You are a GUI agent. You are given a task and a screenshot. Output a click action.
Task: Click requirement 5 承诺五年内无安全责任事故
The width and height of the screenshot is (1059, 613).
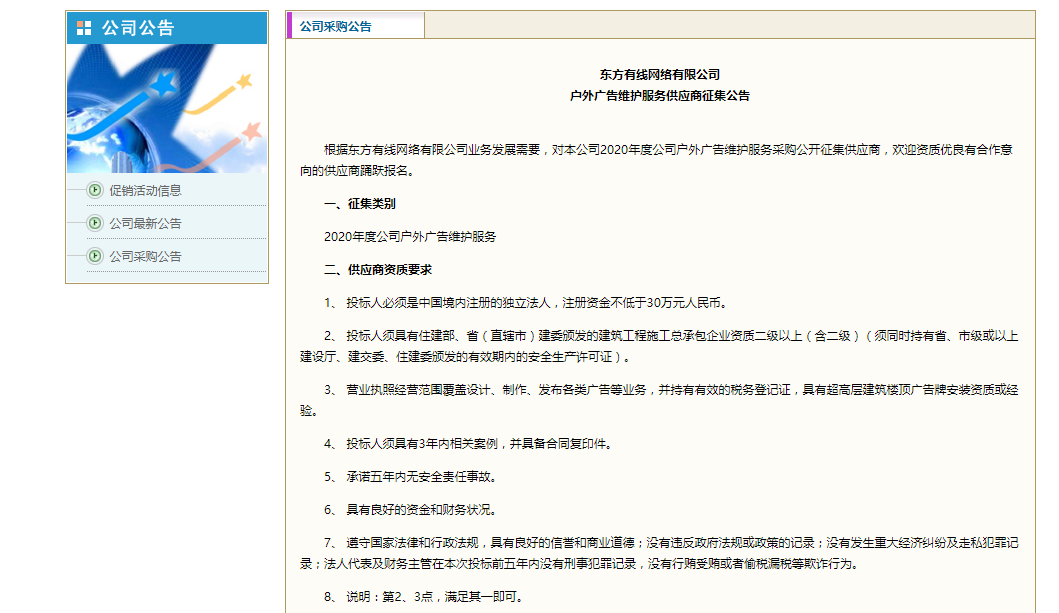411,477
